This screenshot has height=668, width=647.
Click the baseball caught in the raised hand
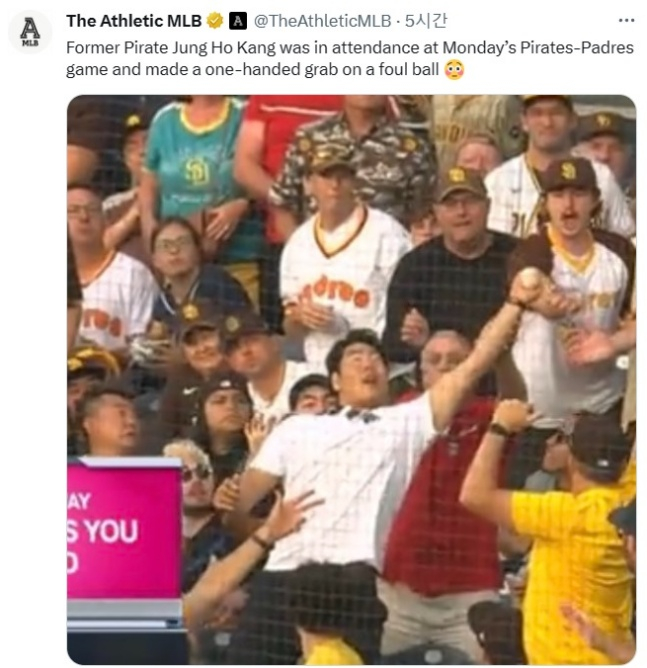[529, 277]
